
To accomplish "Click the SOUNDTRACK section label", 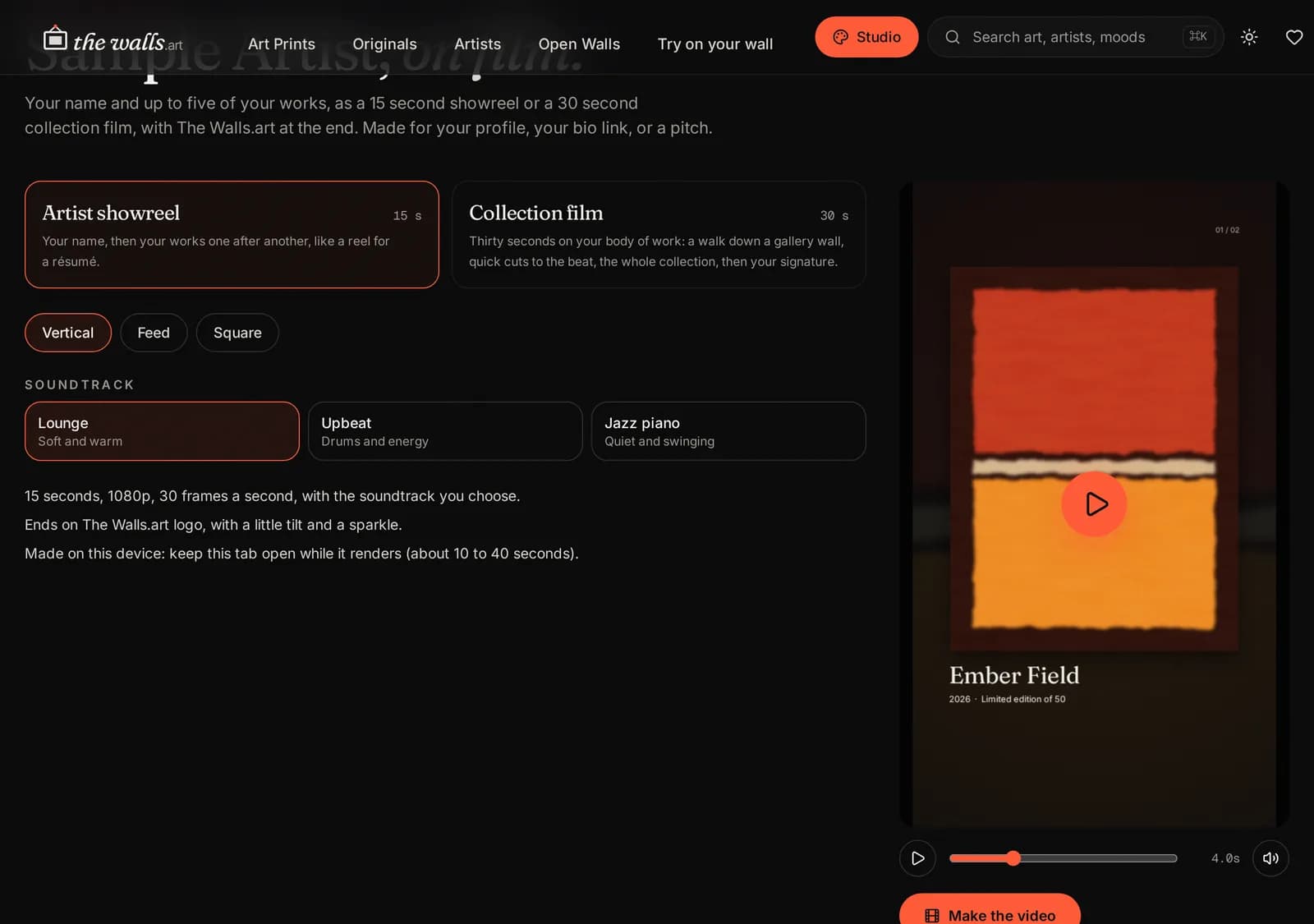I will click(x=80, y=384).
